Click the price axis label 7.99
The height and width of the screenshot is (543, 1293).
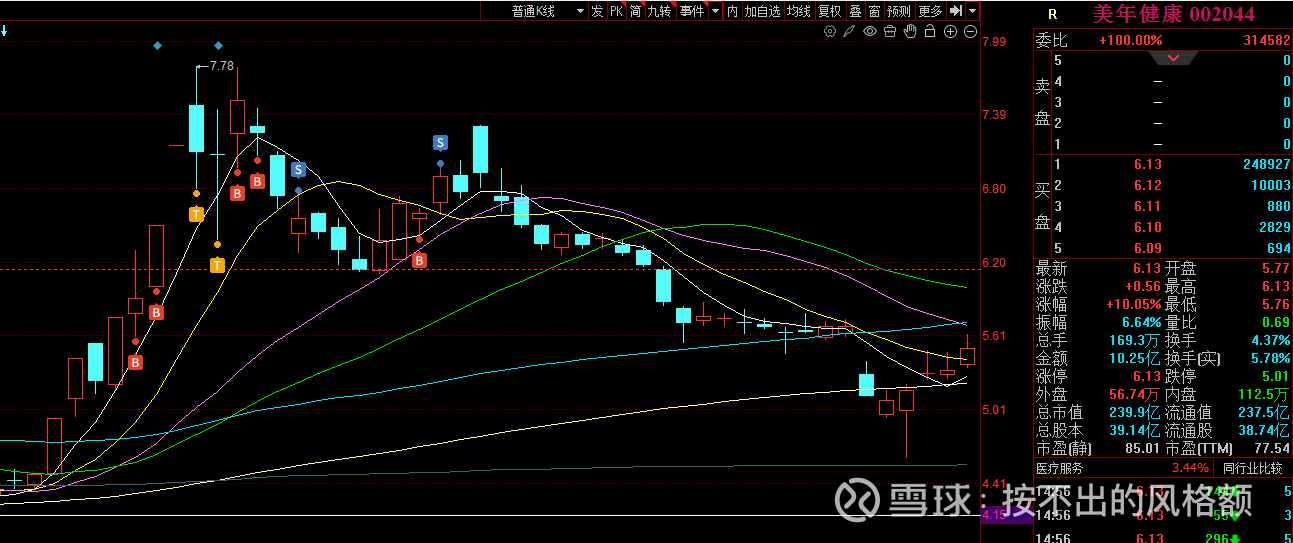pyautogui.click(x=994, y=41)
